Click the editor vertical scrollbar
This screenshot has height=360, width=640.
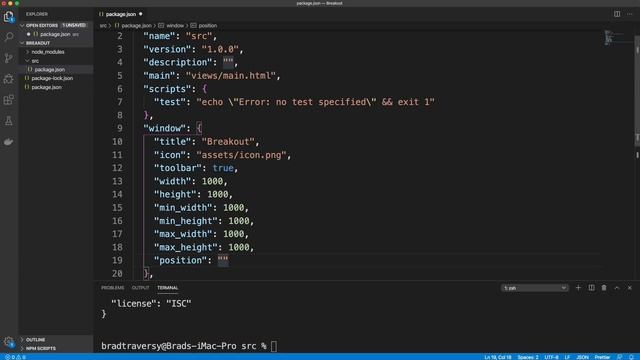pyautogui.click(x=637, y=90)
